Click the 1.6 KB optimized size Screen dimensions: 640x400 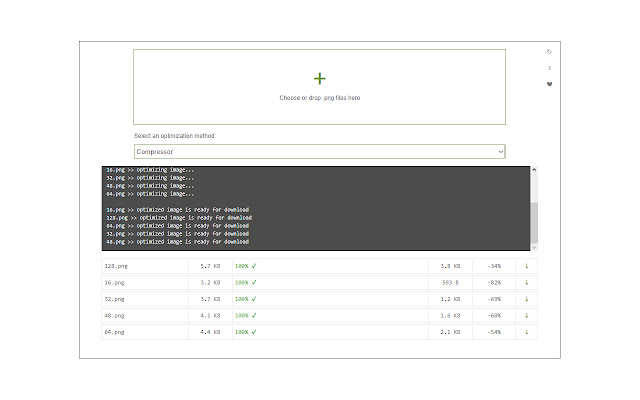pyautogui.click(x=450, y=316)
